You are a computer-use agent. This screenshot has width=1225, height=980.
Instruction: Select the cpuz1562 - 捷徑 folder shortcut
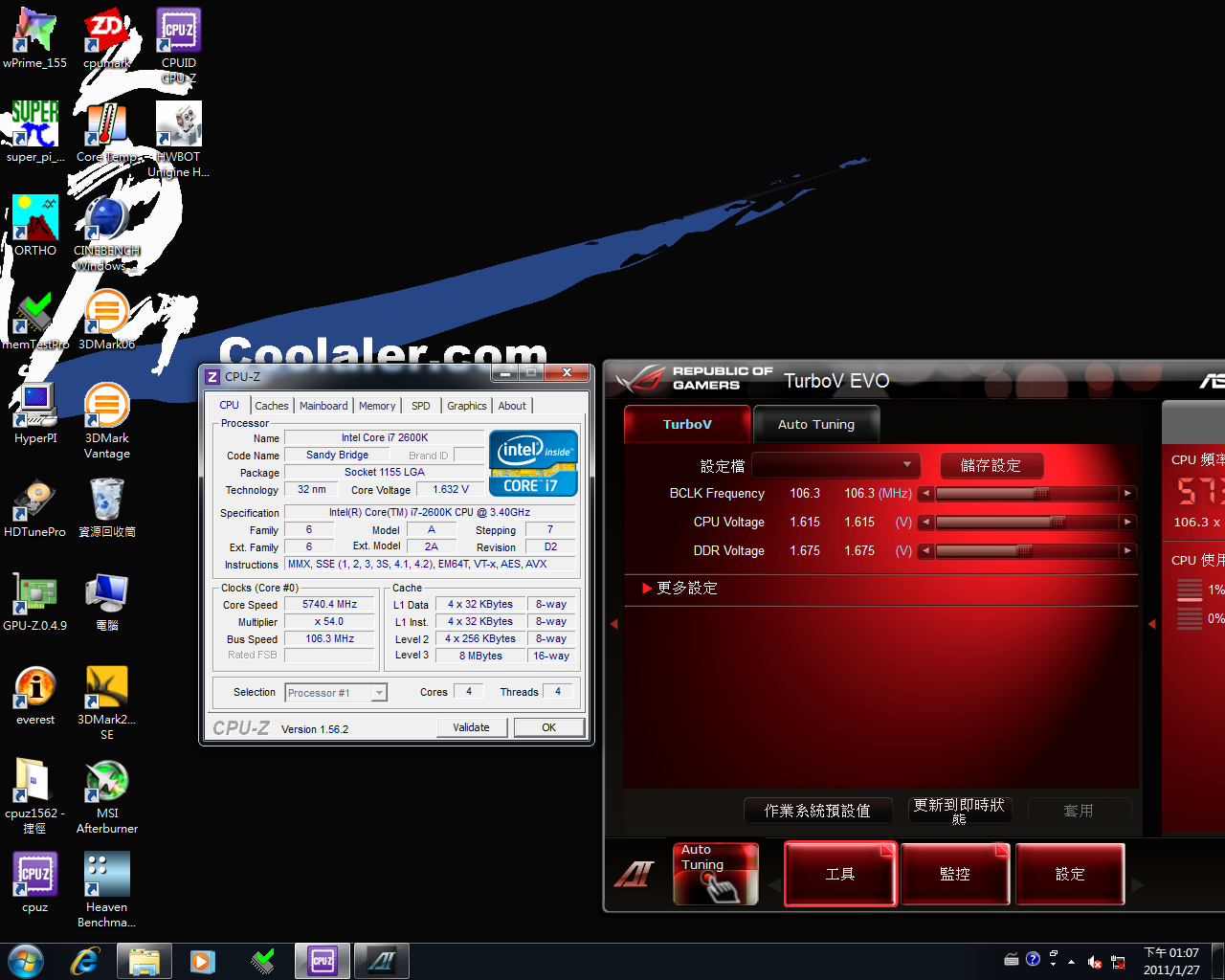[x=35, y=796]
